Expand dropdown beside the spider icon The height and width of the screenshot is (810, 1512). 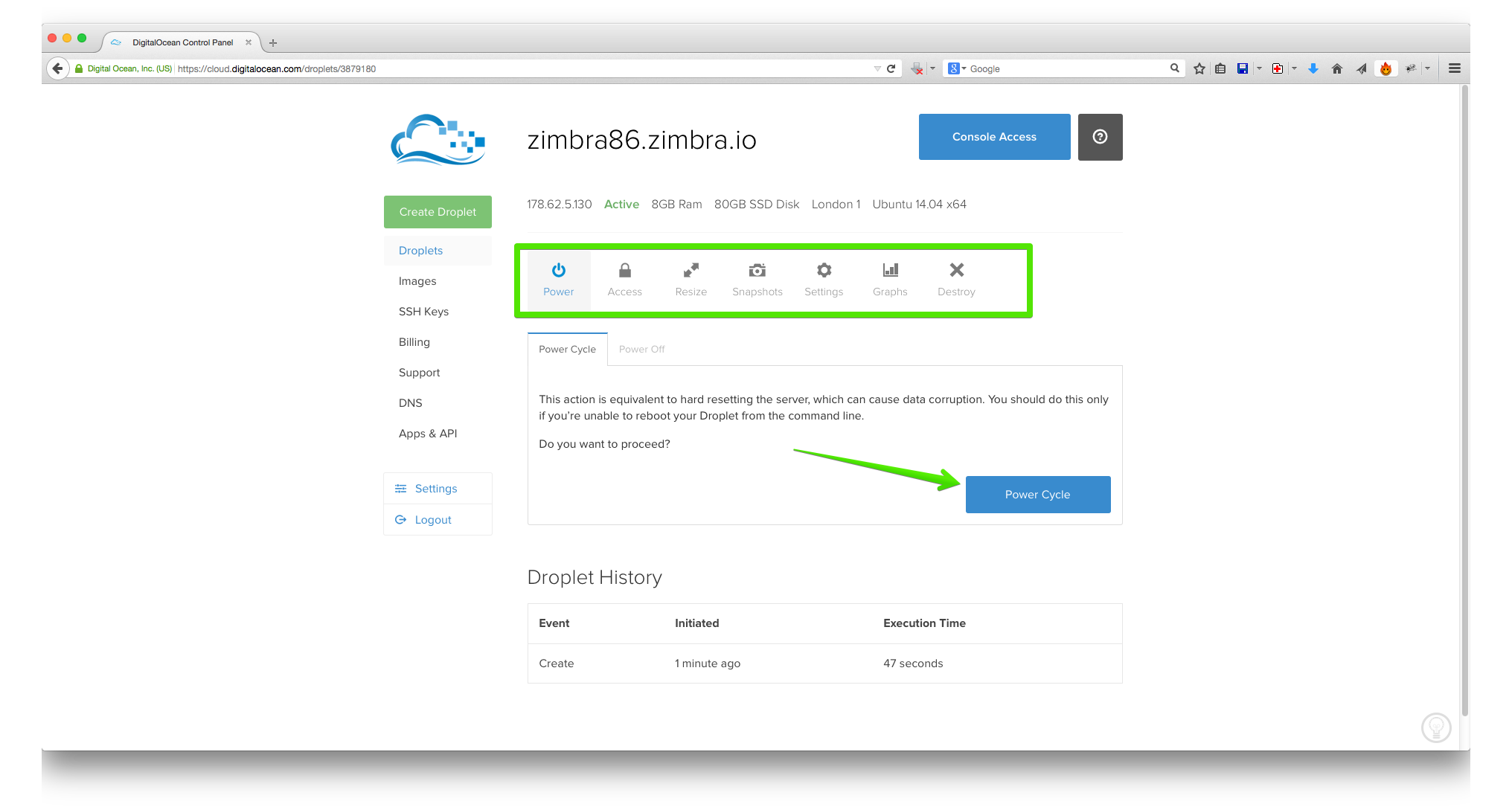click(1427, 68)
